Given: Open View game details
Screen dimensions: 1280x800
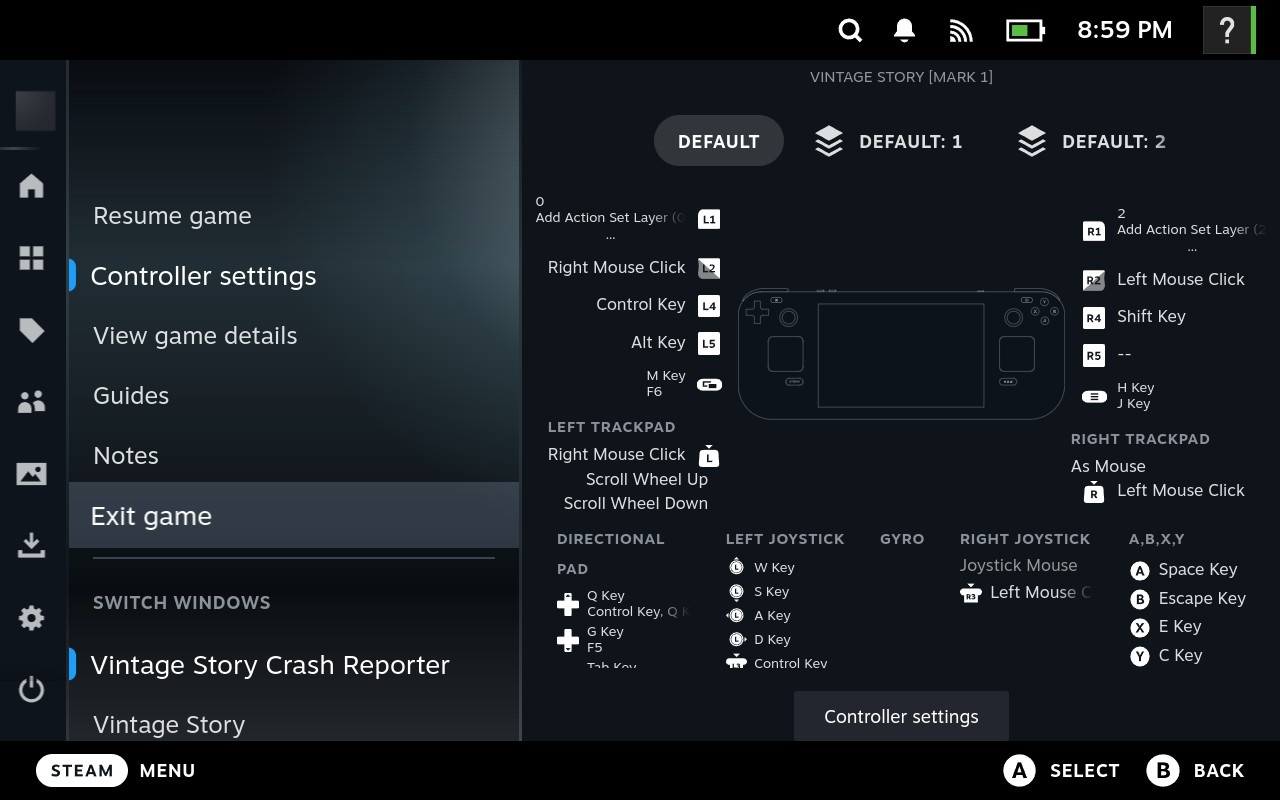Looking at the screenshot, I should click(195, 336).
